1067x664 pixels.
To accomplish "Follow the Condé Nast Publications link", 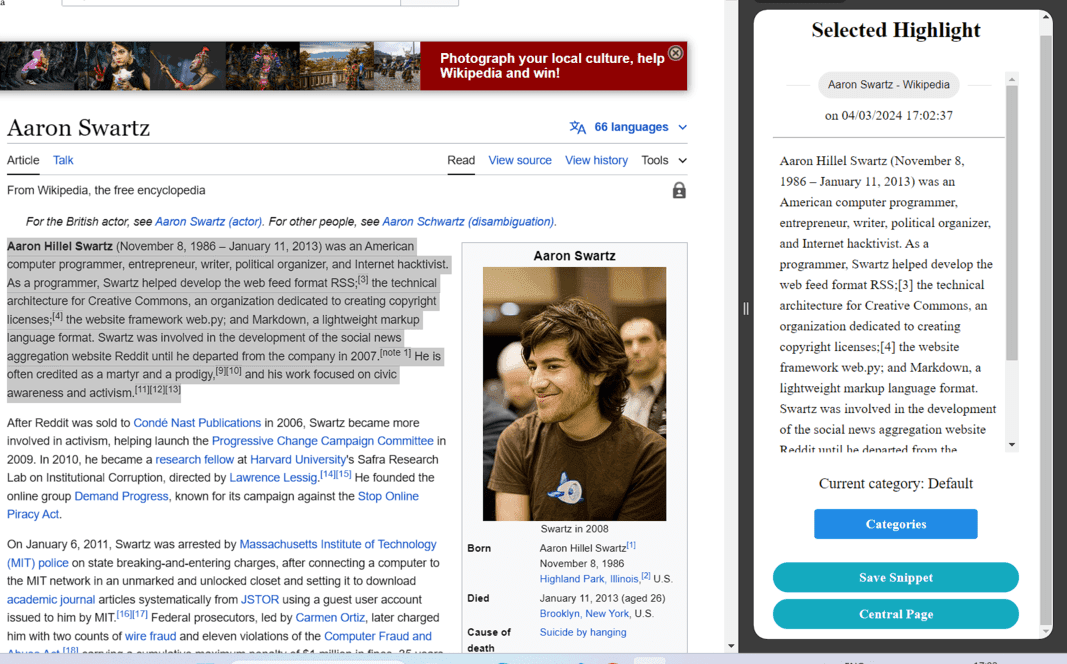I will [197, 423].
